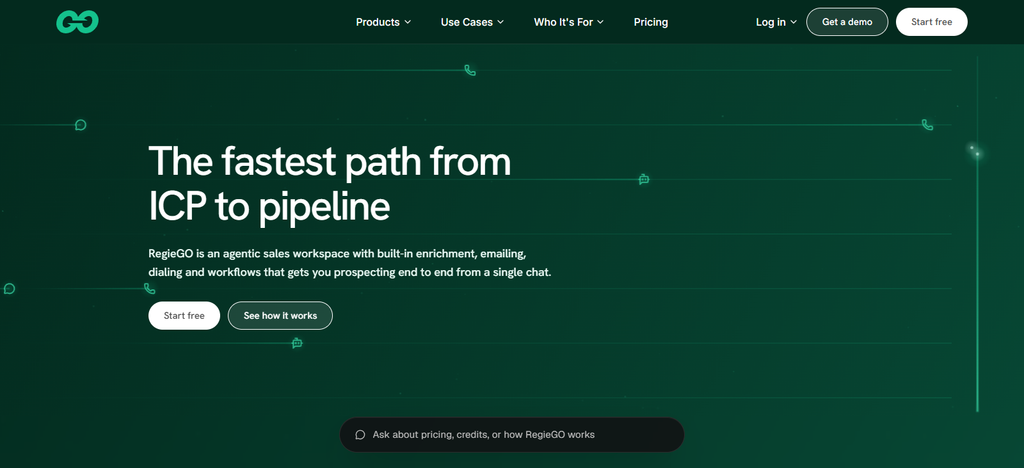
Task: Click the phone icon near the right edge
Action: tap(927, 125)
